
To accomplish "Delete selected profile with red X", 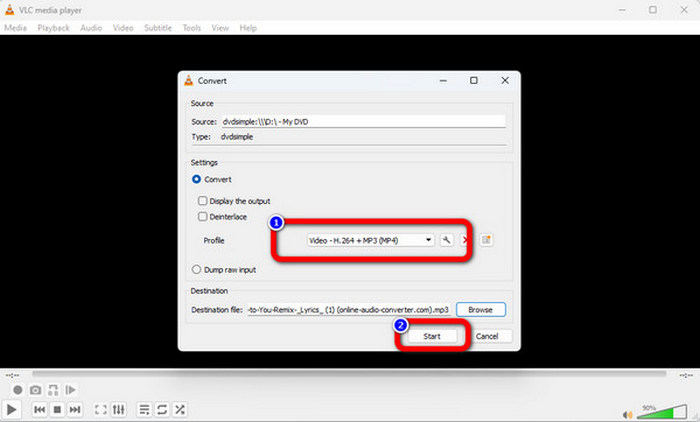I will [x=465, y=240].
